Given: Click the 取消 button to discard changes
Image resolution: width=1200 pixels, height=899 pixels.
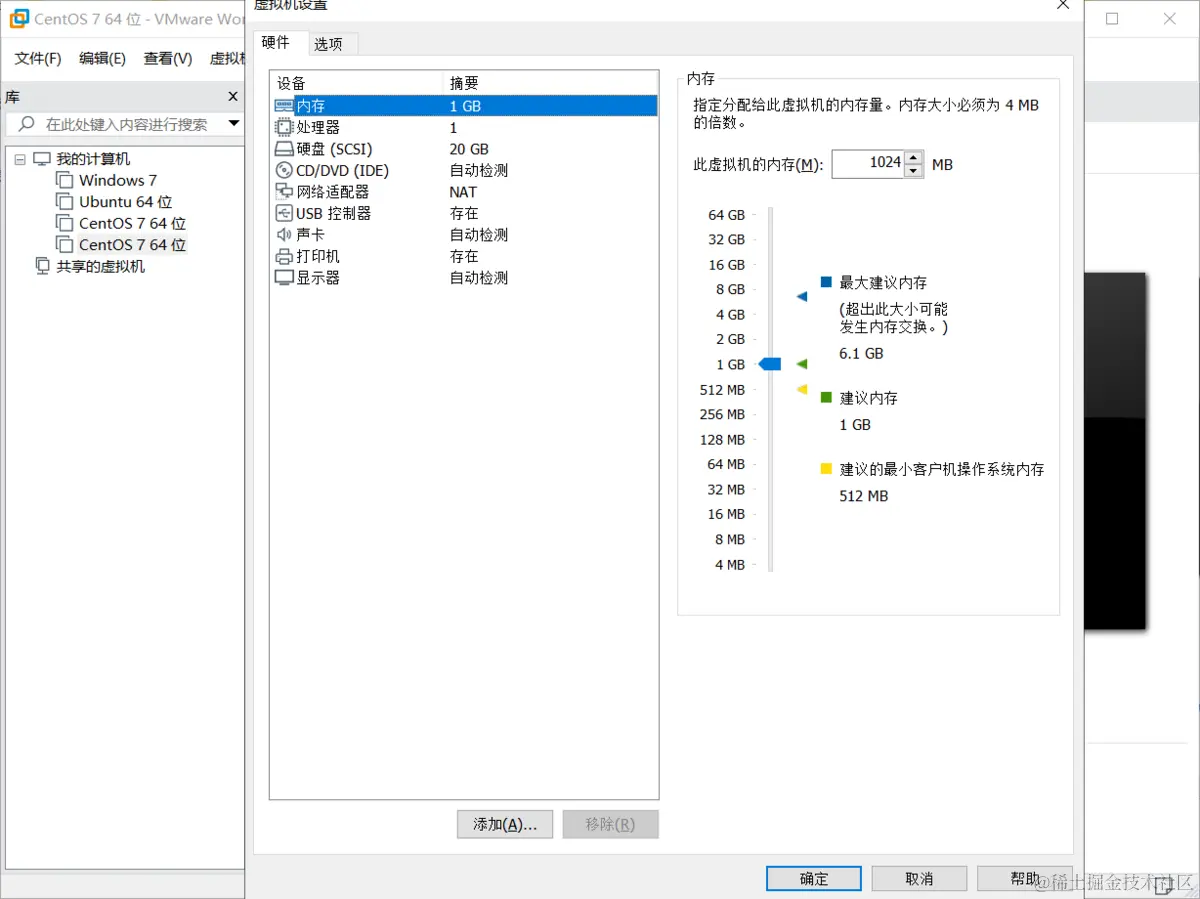Looking at the screenshot, I should pos(918,877).
